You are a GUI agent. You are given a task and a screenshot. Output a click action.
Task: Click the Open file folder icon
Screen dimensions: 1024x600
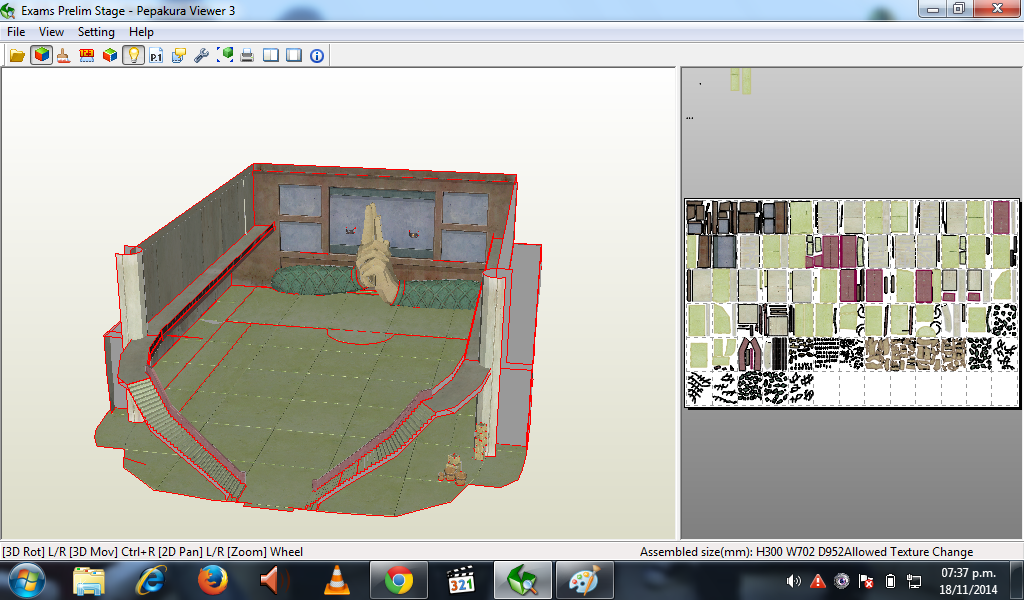pos(17,55)
